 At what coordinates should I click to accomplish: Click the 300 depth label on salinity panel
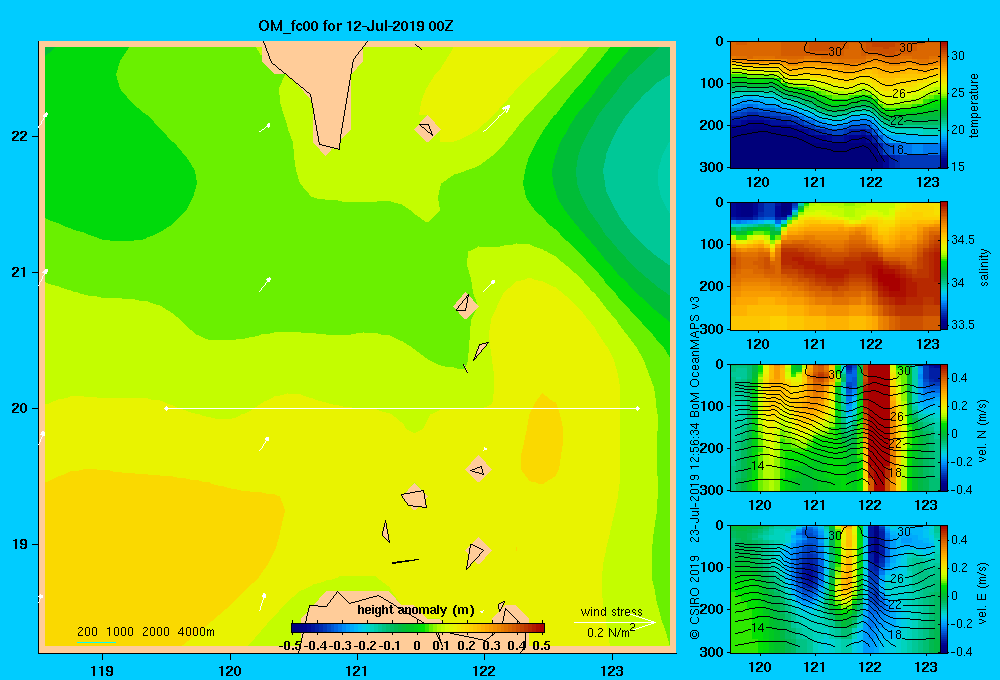tap(714, 329)
